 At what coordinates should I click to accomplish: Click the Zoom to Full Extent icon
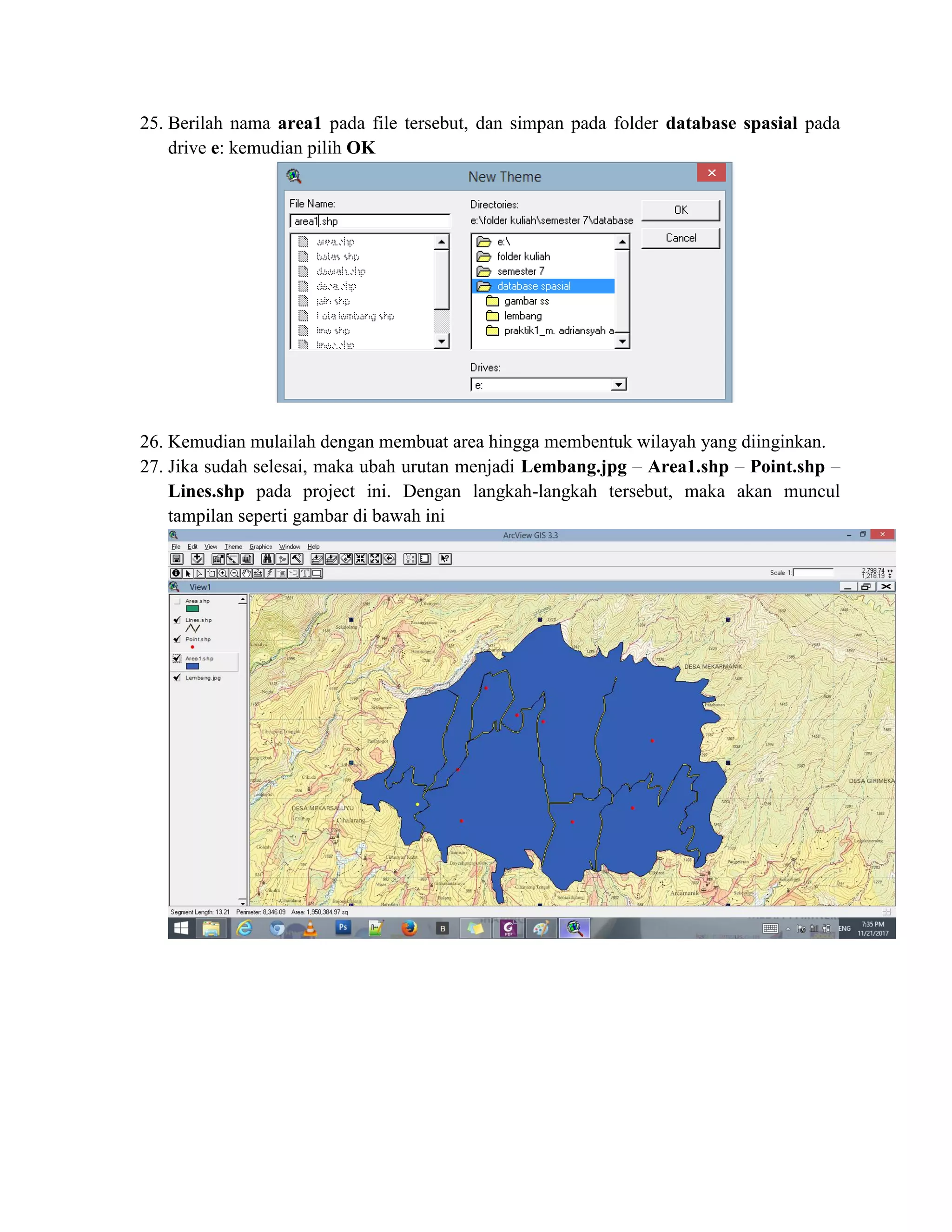click(317, 559)
